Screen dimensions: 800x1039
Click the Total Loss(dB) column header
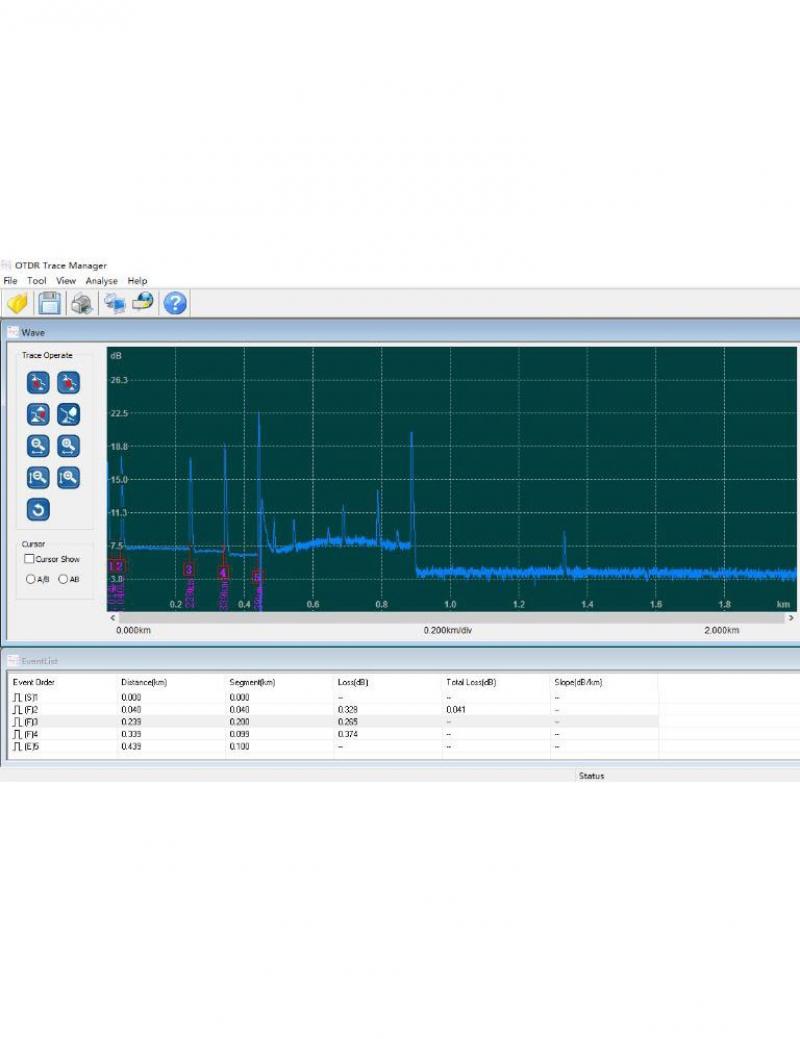pos(471,682)
